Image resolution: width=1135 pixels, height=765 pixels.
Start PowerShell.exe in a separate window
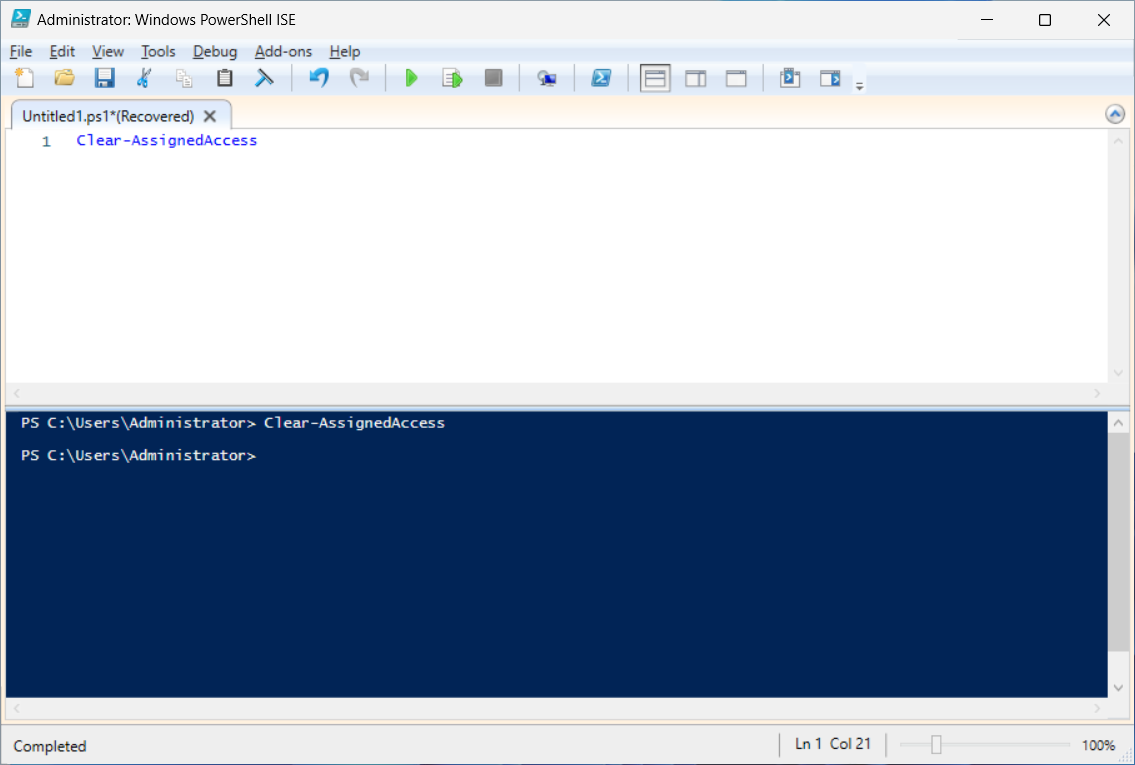601,78
